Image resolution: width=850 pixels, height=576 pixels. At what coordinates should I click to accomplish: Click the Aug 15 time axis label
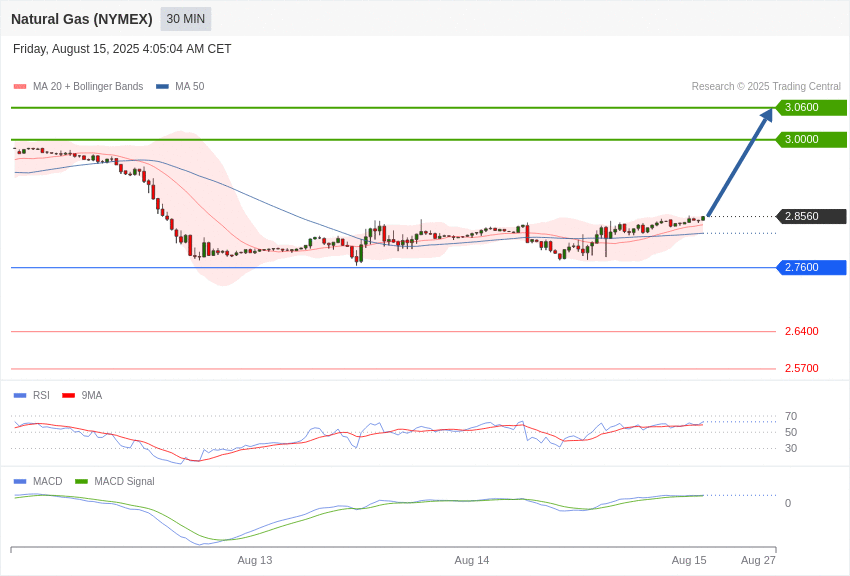coord(689,560)
